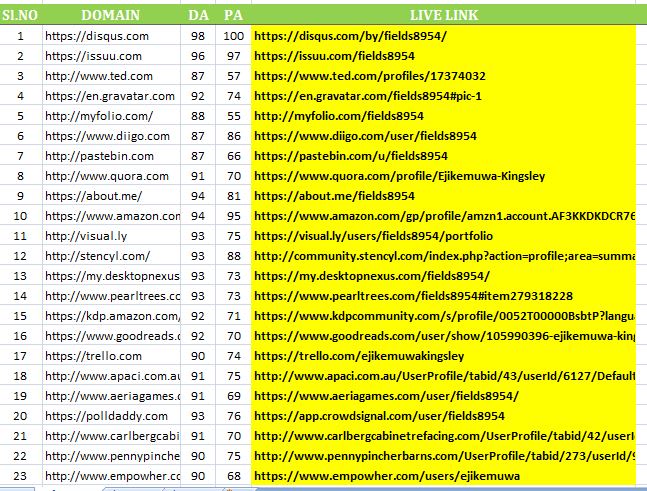Select domain cell https://trello.com
This screenshot has height=491, width=647.
[x=111, y=356]
